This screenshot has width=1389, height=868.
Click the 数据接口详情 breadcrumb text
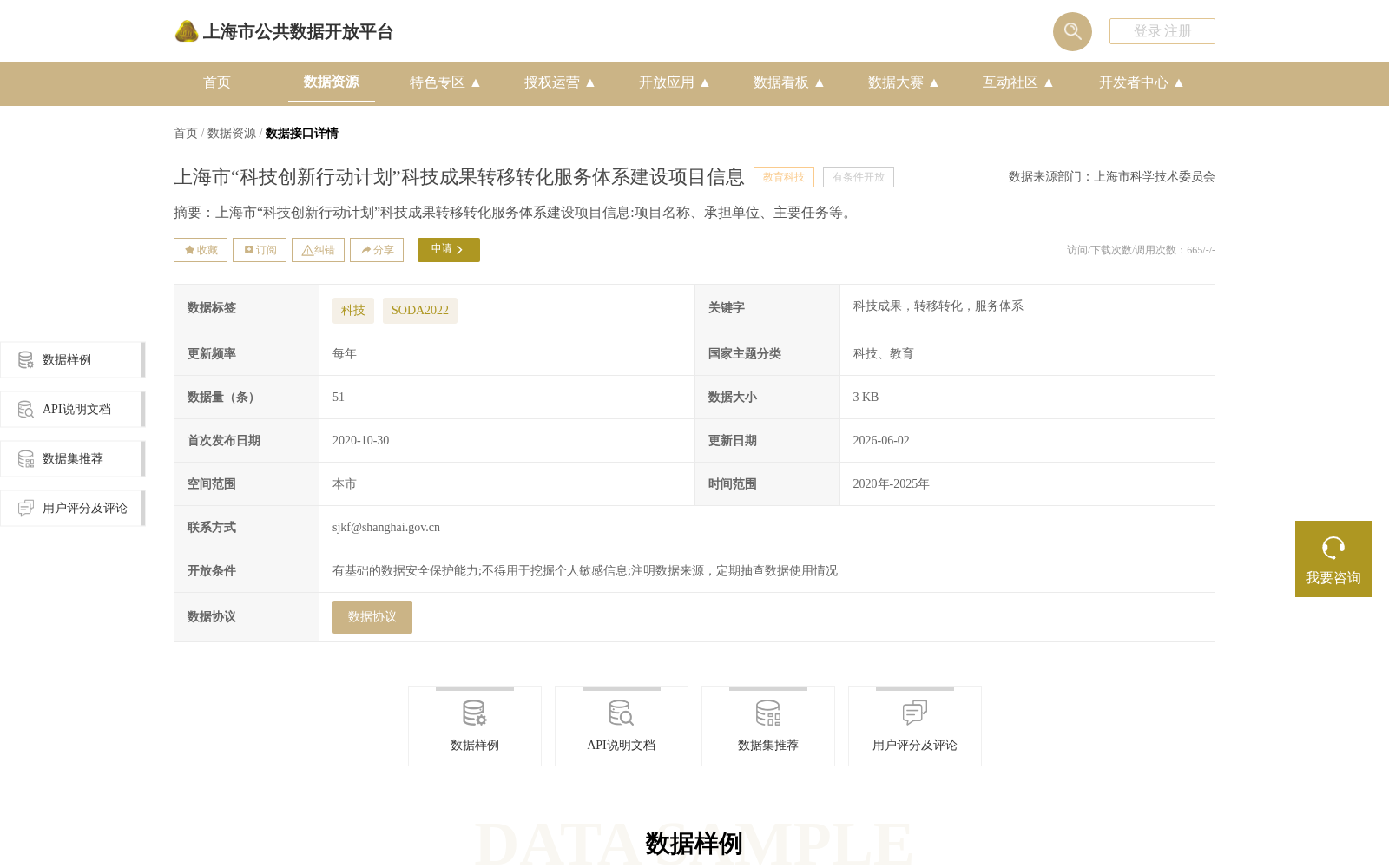point(302,133)
